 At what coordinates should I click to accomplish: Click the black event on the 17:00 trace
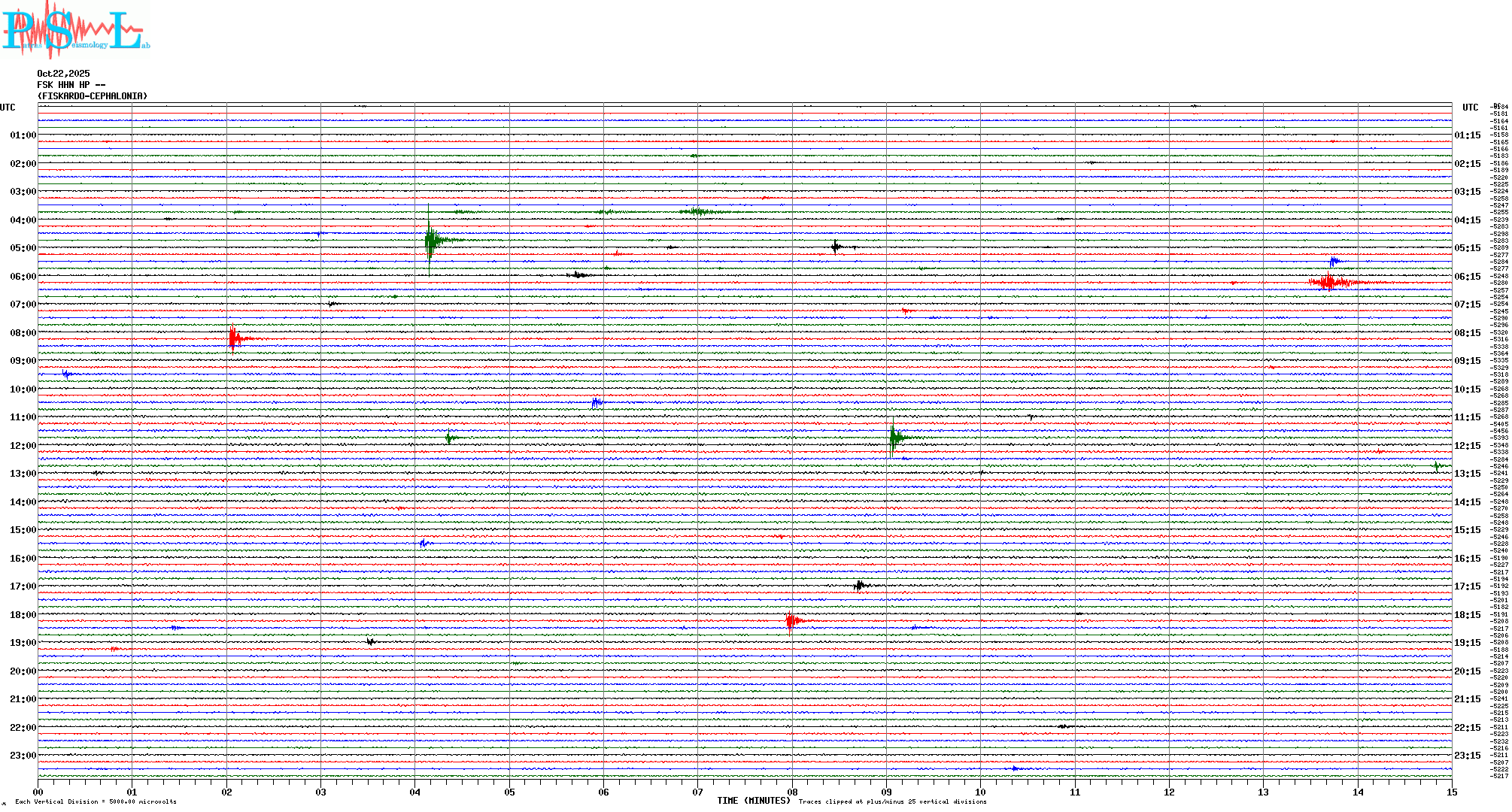860,586
